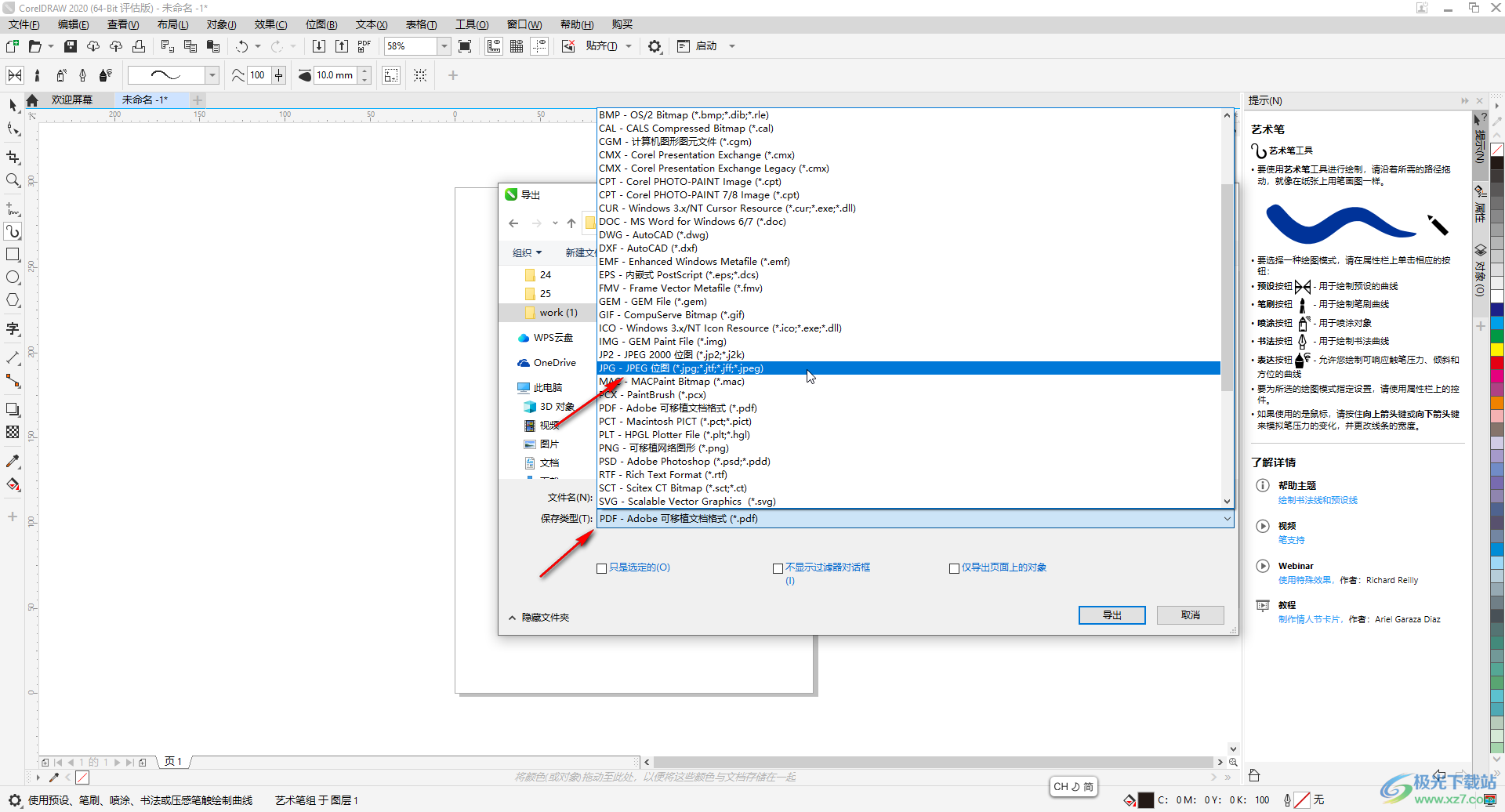Select the Zoom tool in toolbox

[13, 180]
